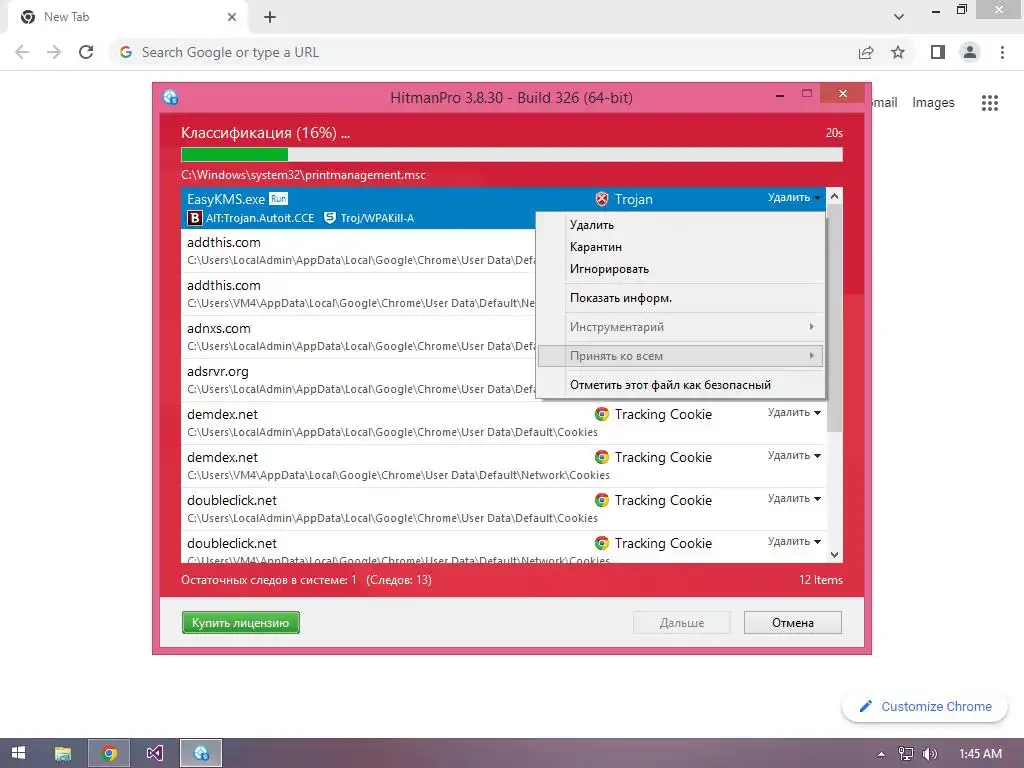1024x768 pixels.
Task: Open the Google apps grid
Action: tap(990, 103)
